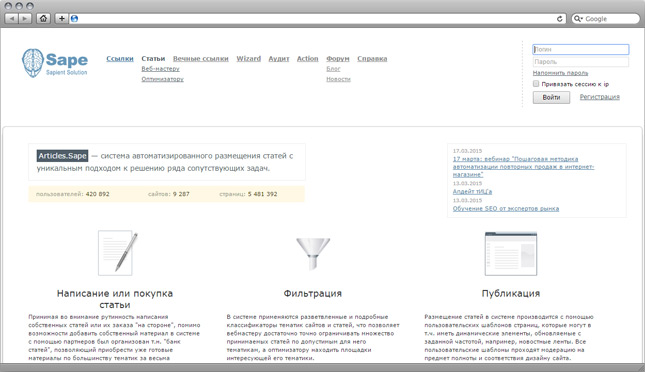The height and width of the screenshot is (372, 645).
Task: Click the 17.03.2015 news date
Action: point(467,151)
